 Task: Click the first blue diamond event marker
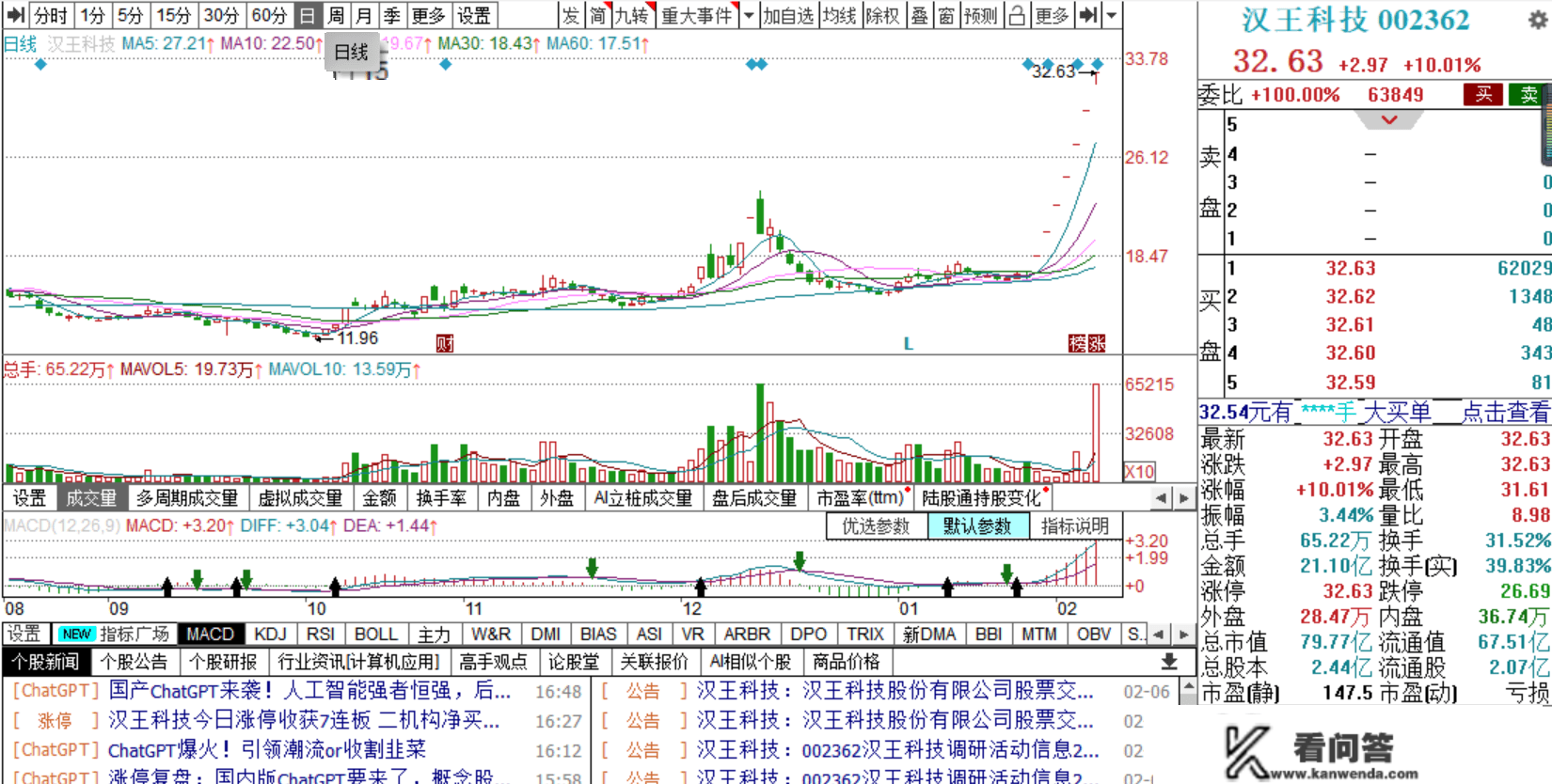click(x=40, y=64)
